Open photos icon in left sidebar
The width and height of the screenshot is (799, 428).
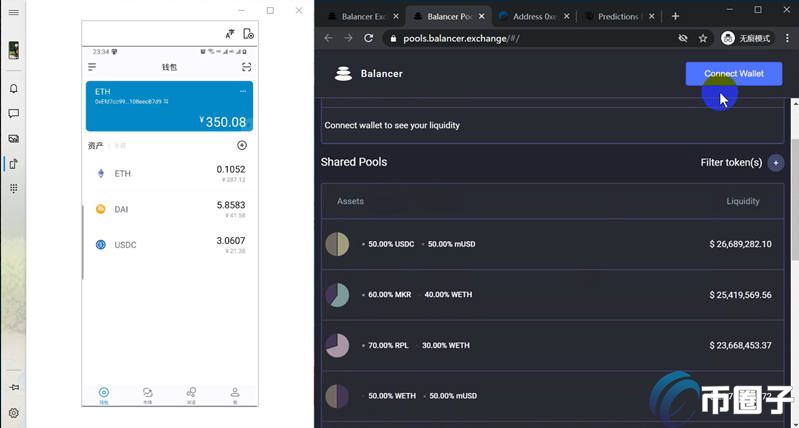pos(14,139)
